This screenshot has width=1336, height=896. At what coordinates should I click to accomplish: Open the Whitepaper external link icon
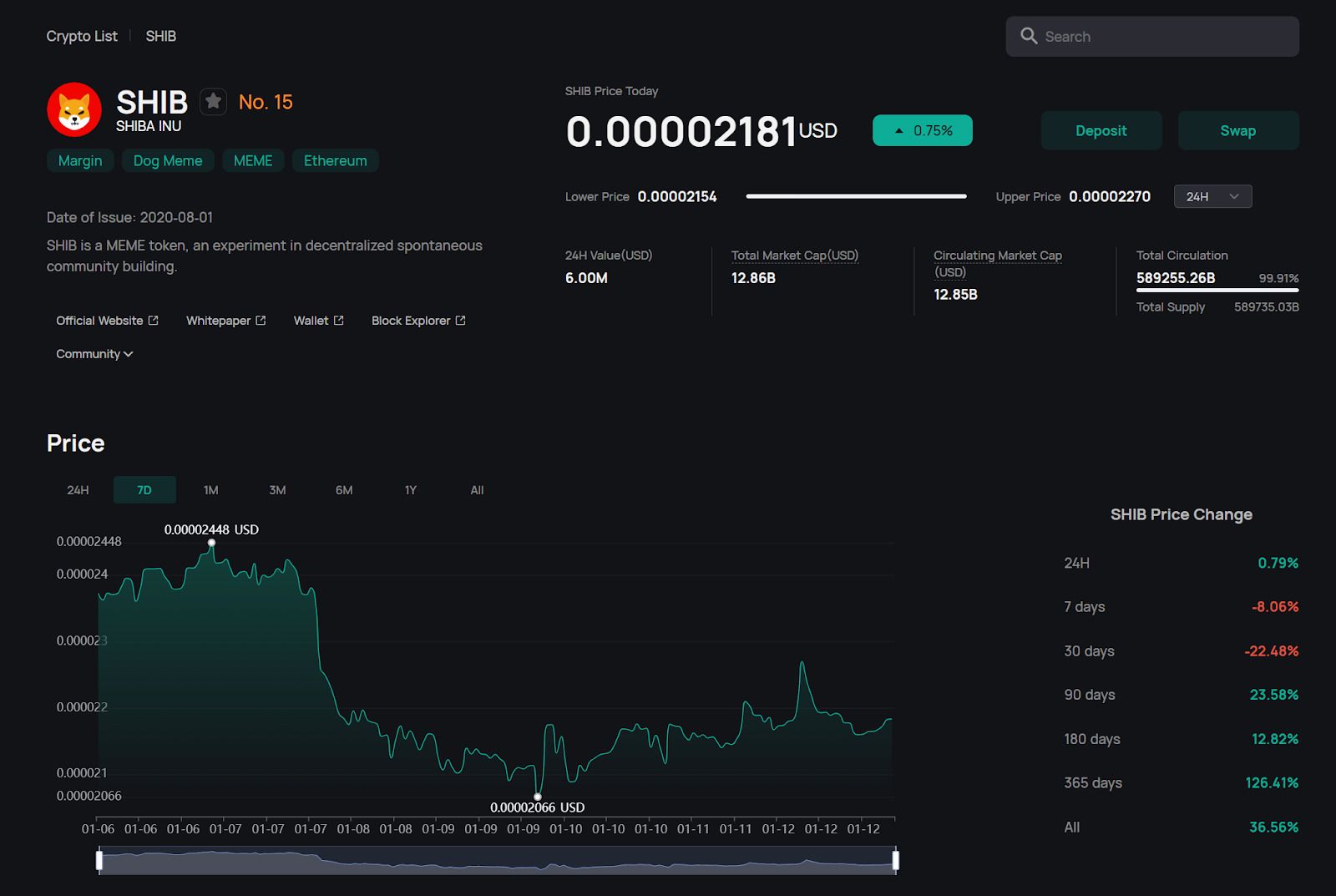pos(261,321)
